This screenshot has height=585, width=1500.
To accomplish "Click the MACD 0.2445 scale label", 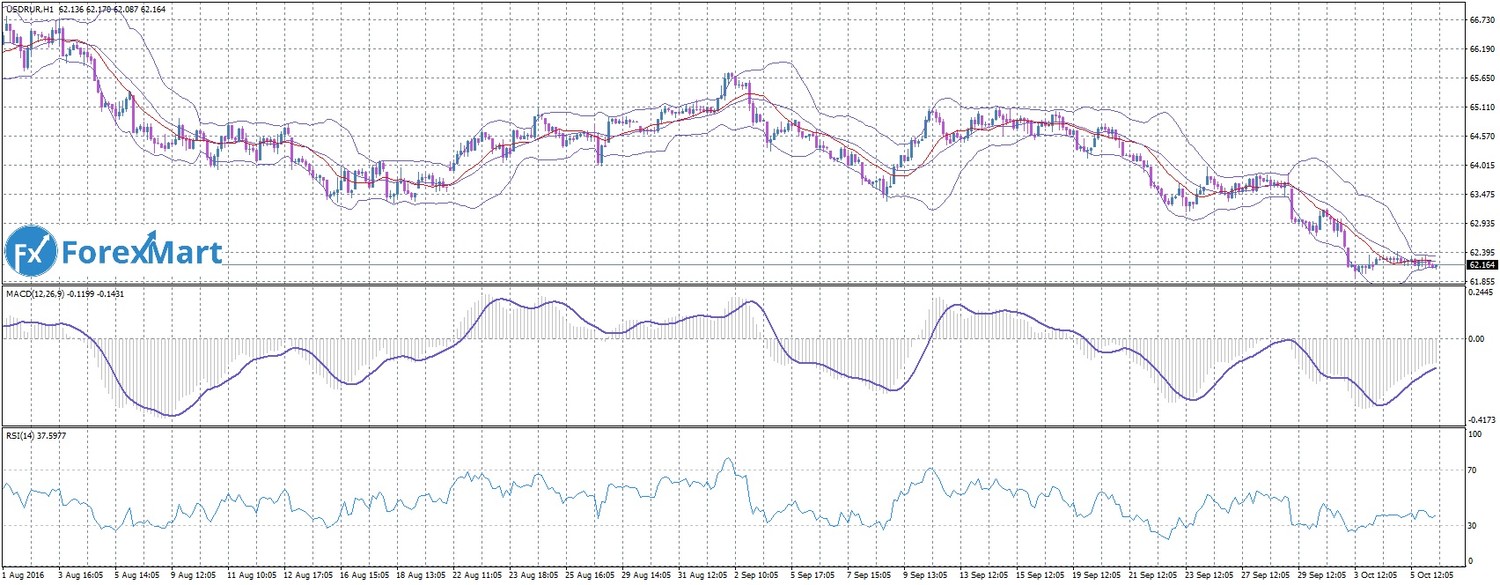I will tap(1480, 294).
